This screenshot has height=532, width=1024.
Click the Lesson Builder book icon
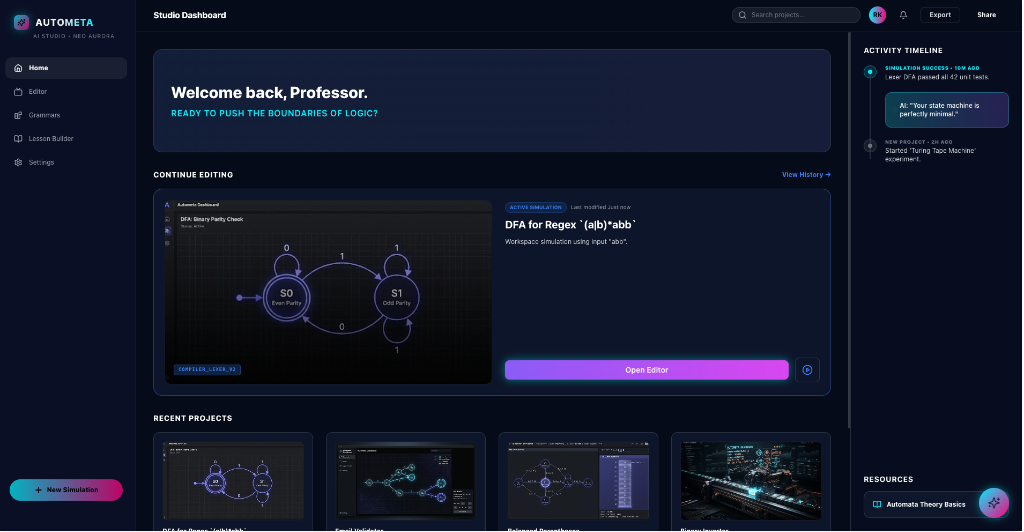tap(18, 139)
